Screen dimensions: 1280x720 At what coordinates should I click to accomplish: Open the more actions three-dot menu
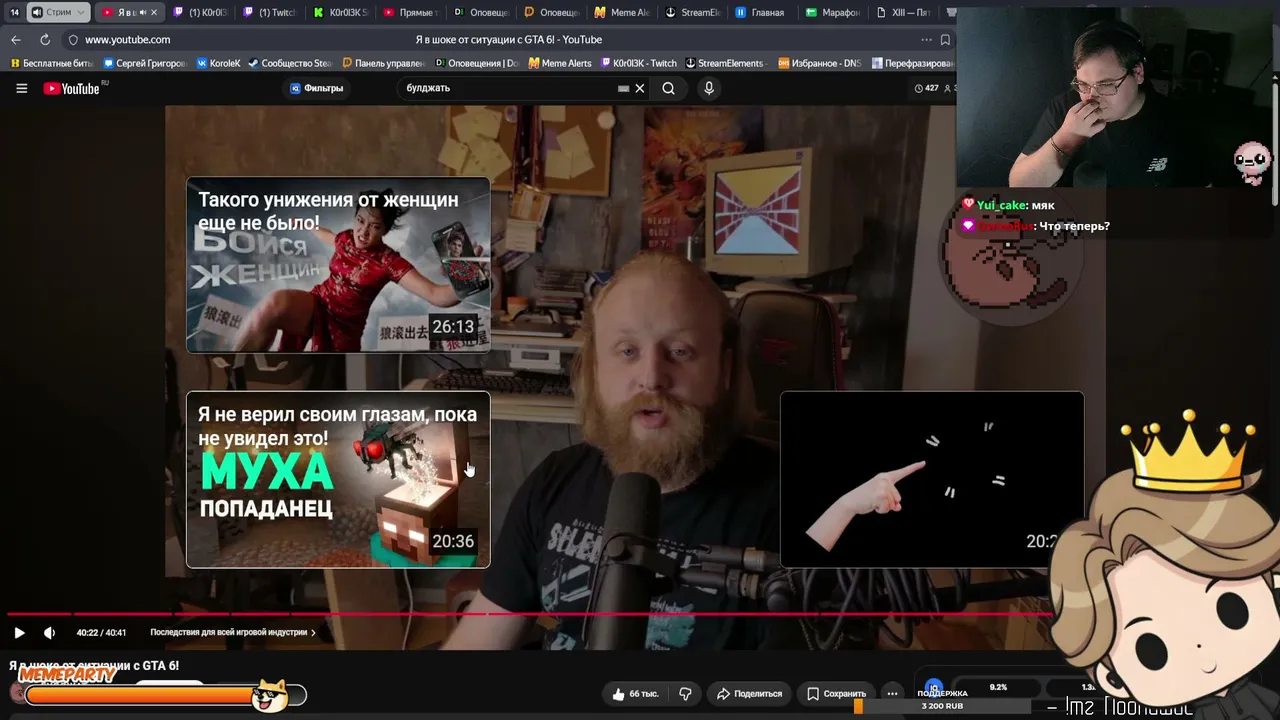point(892,693)
